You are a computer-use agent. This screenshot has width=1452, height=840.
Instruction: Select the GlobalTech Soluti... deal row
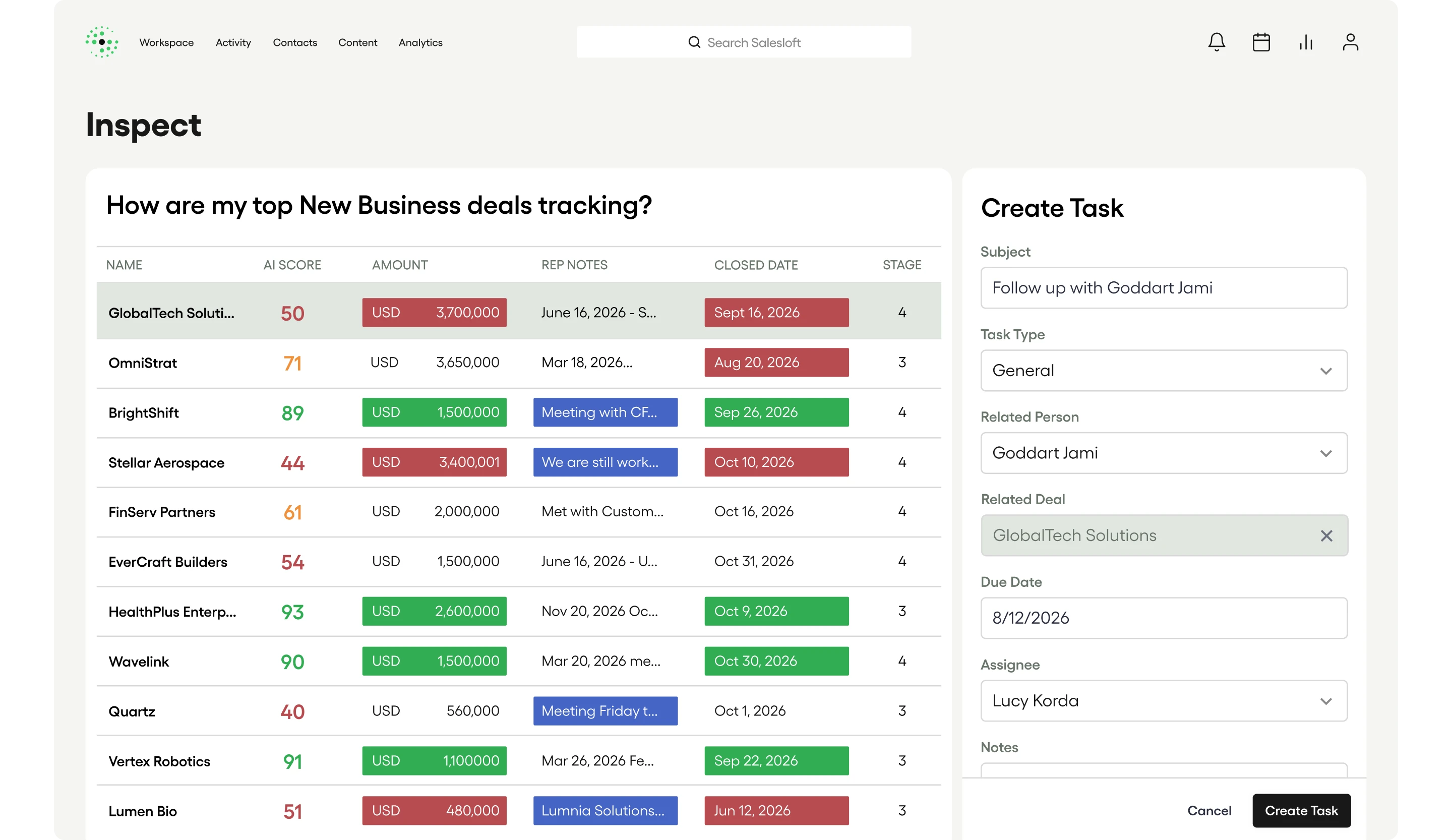coord(519,311)
